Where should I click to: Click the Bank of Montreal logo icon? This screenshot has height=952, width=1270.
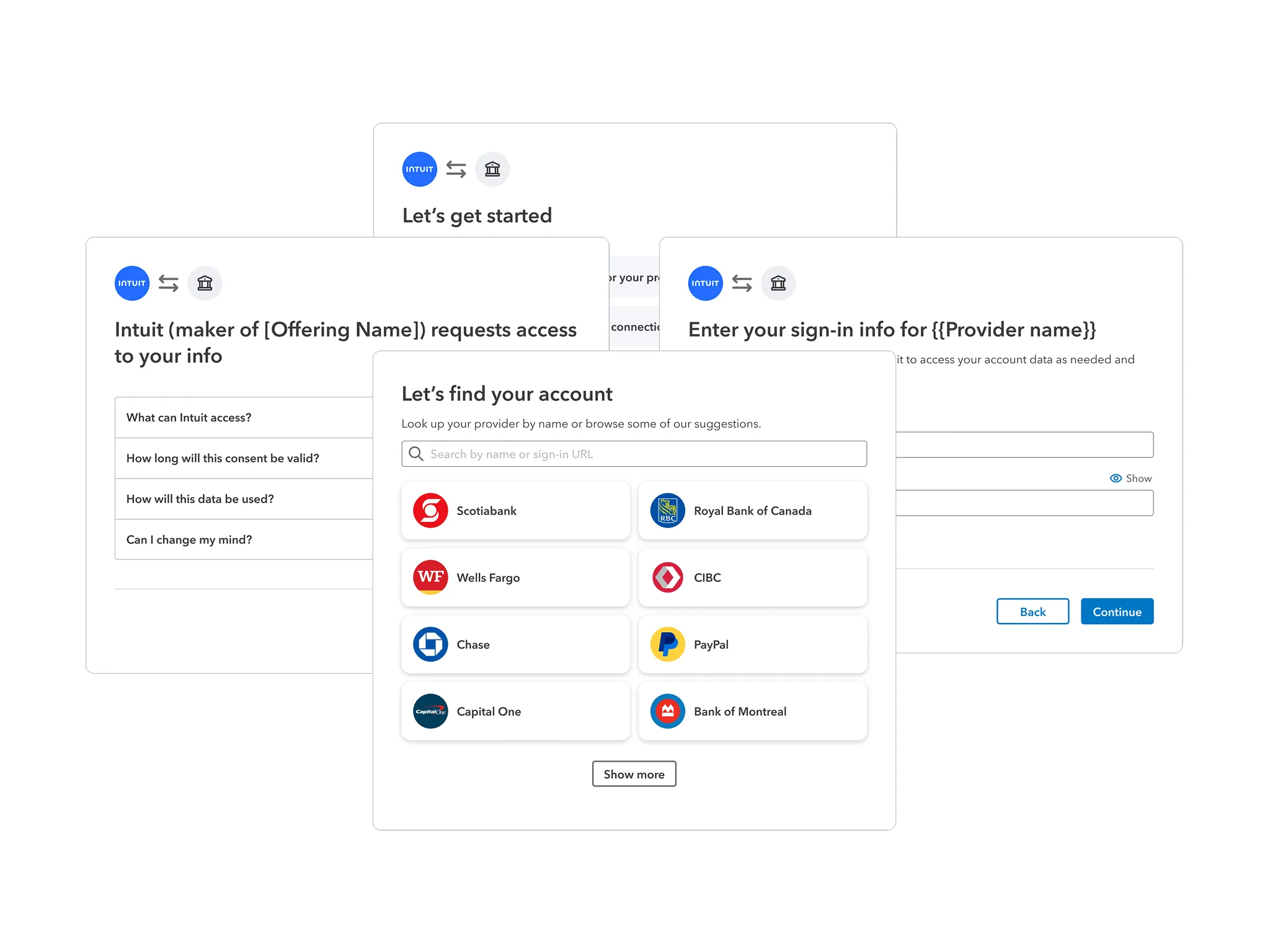[x=668, y=712]
